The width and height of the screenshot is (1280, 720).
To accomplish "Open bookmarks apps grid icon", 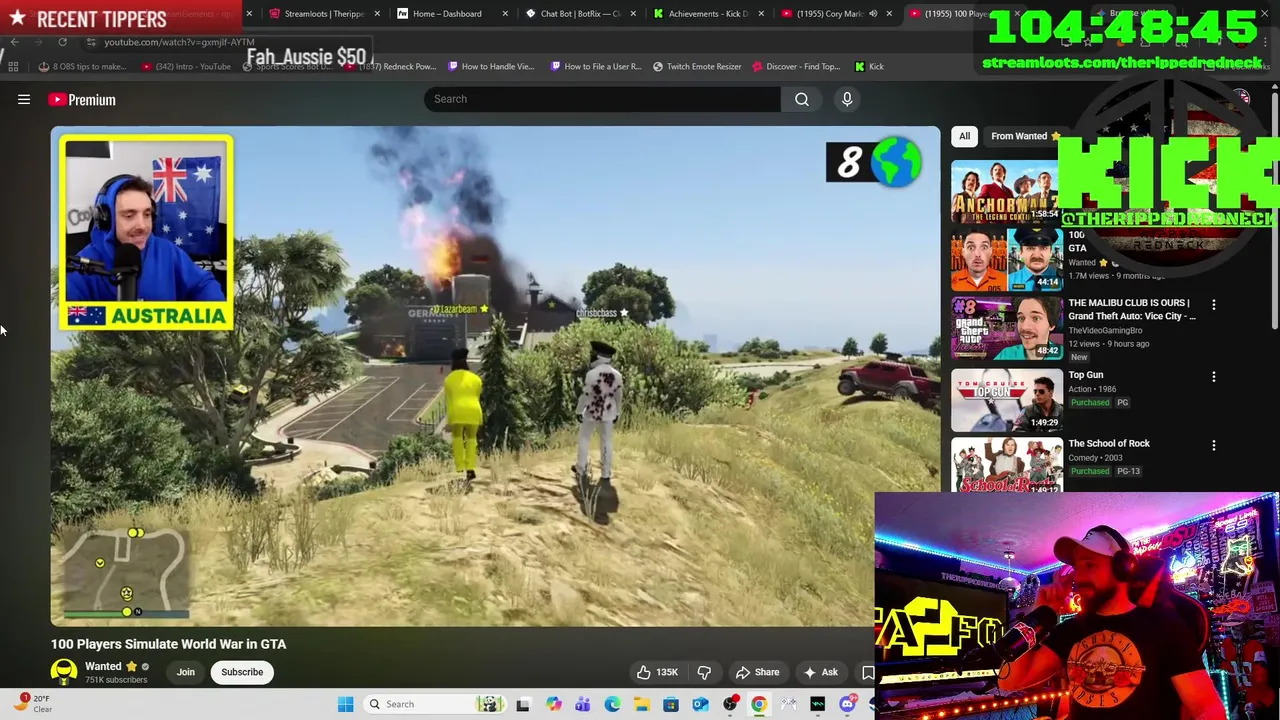I will point(13,66).
